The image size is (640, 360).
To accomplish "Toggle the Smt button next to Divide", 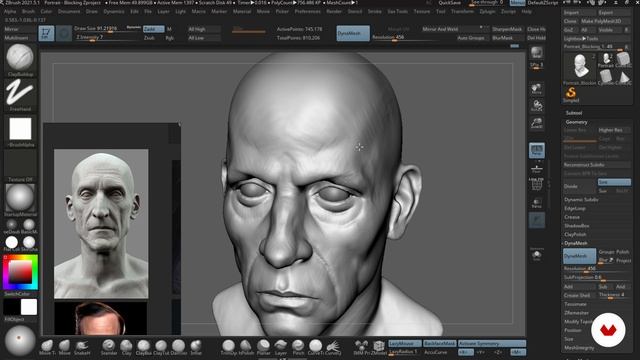I will pyautogui.click(x=614, y=182).
